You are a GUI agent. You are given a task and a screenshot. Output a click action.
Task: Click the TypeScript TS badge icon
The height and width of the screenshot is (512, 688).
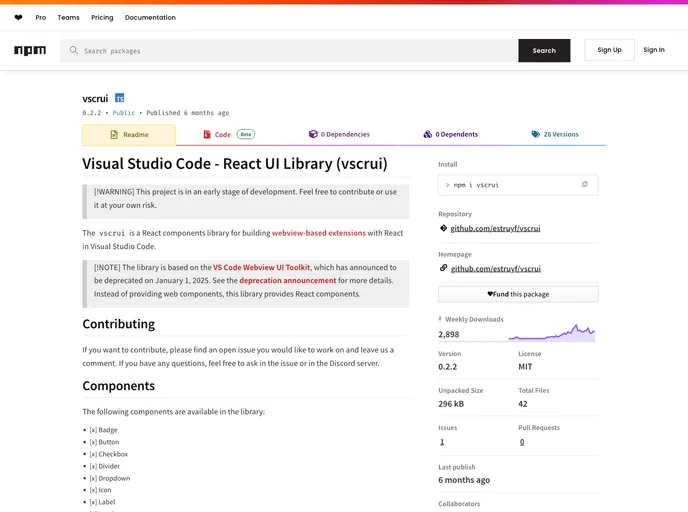tap(119, 98)
